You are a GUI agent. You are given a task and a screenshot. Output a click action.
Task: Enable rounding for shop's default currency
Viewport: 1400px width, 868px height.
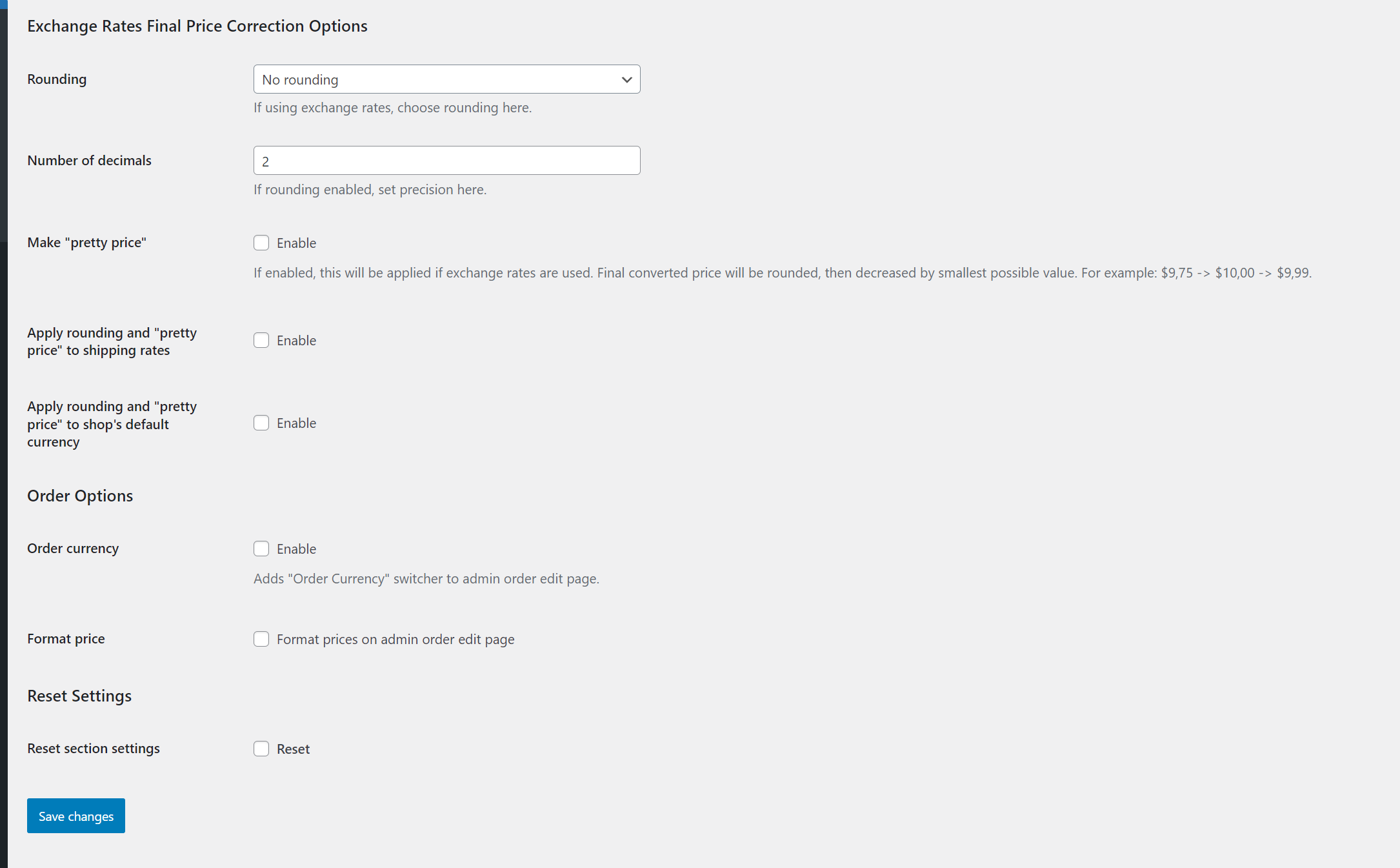tap(261, 423)
